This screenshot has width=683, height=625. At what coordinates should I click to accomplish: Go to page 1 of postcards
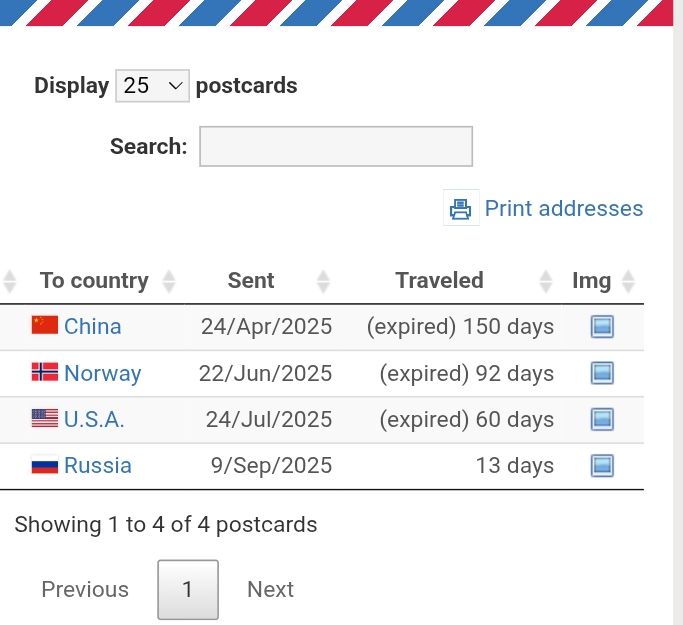point(187,590)
